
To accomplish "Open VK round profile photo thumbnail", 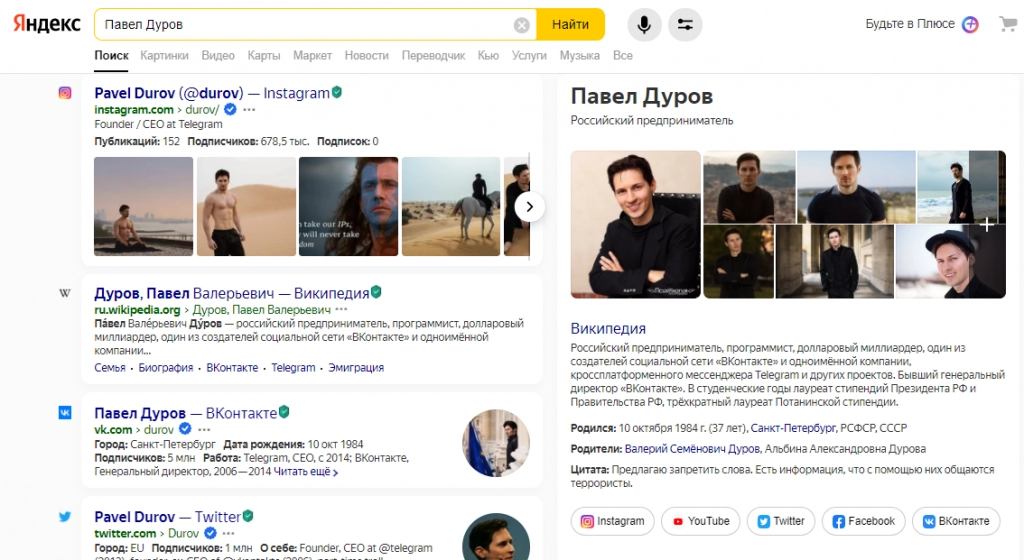I will (496, 443).
